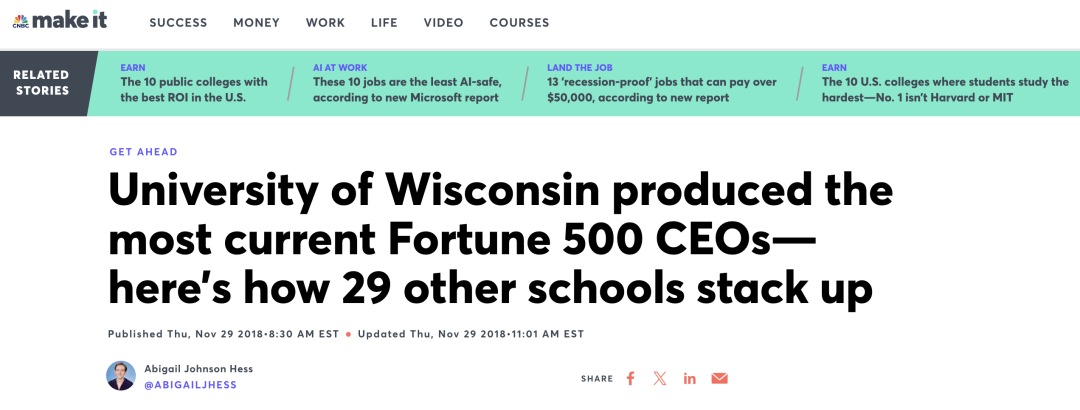Read story on public colleges with best ROI
This screenshot has width=1080, height=410.
coord(194,90)
